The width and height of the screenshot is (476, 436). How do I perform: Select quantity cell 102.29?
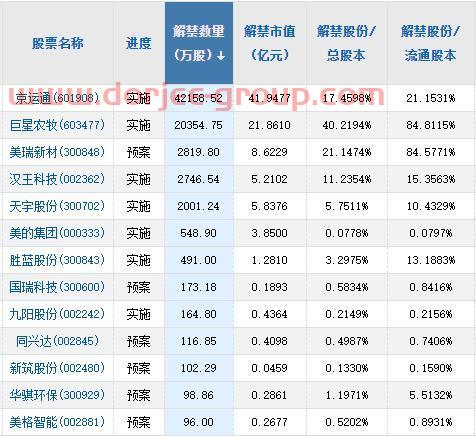point(198,368)
